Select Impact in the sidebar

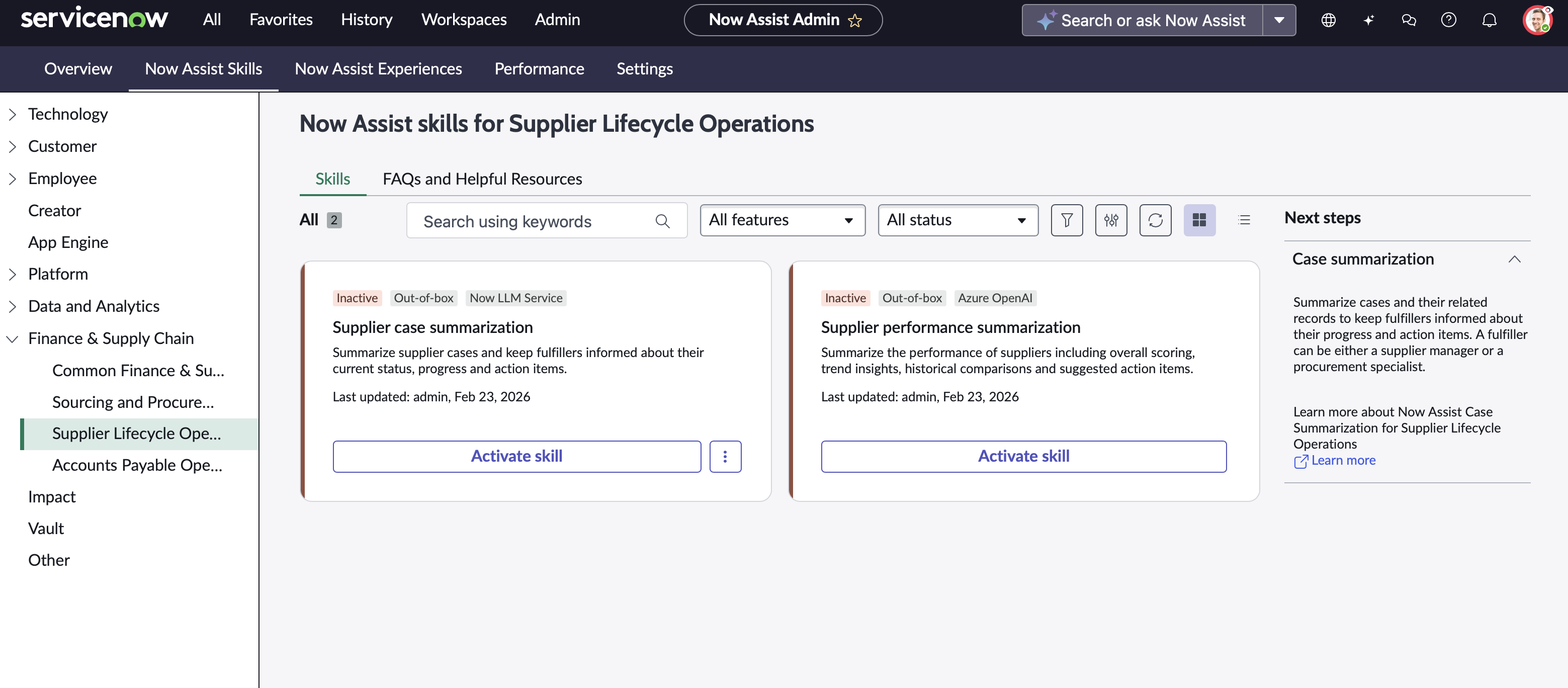point(52,497)
